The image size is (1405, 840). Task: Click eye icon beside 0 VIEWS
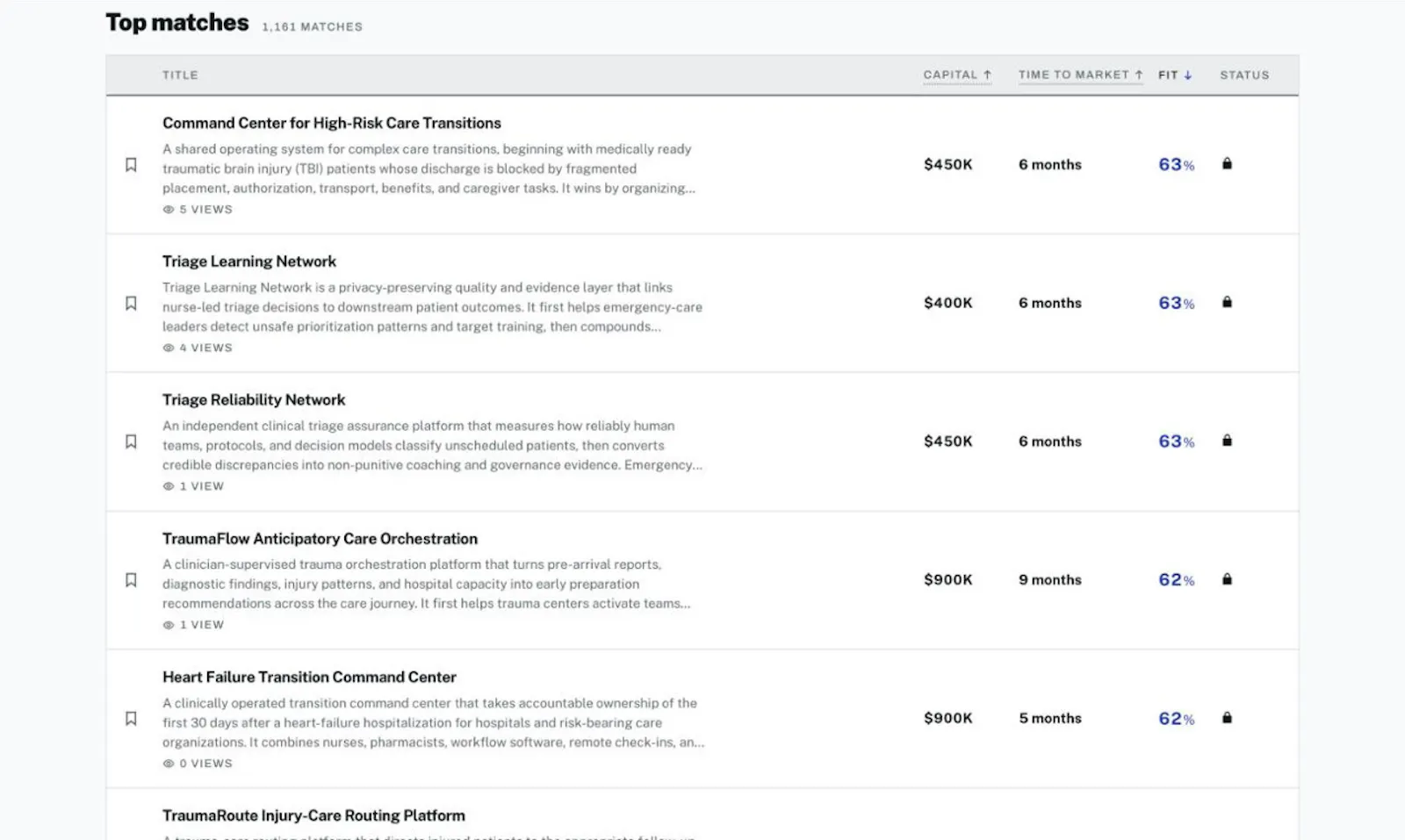click(x=168, y=764)
